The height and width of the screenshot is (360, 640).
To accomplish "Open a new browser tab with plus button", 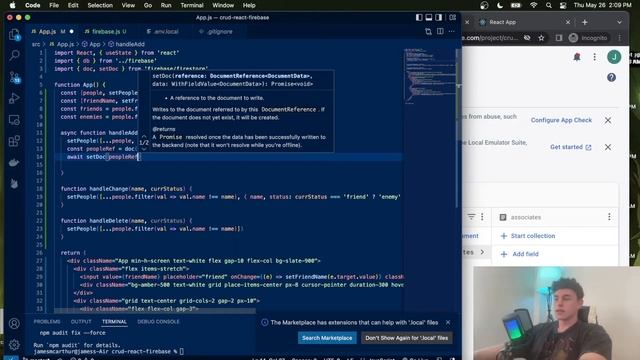I will coord(584,22).
